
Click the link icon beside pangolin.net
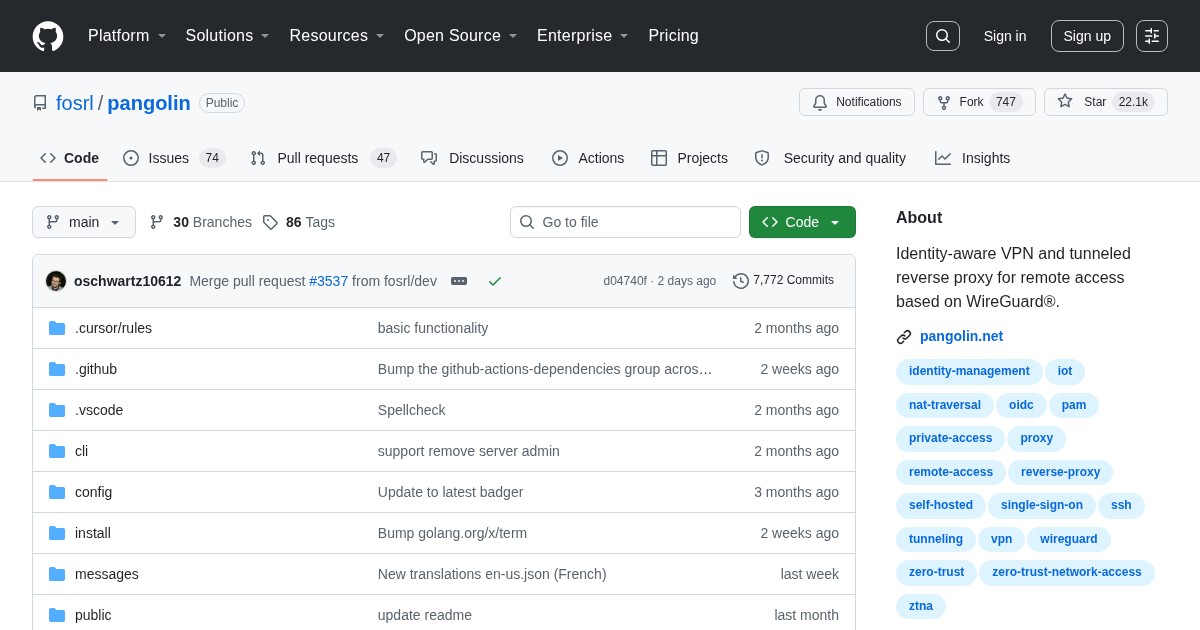click(904, 337)
